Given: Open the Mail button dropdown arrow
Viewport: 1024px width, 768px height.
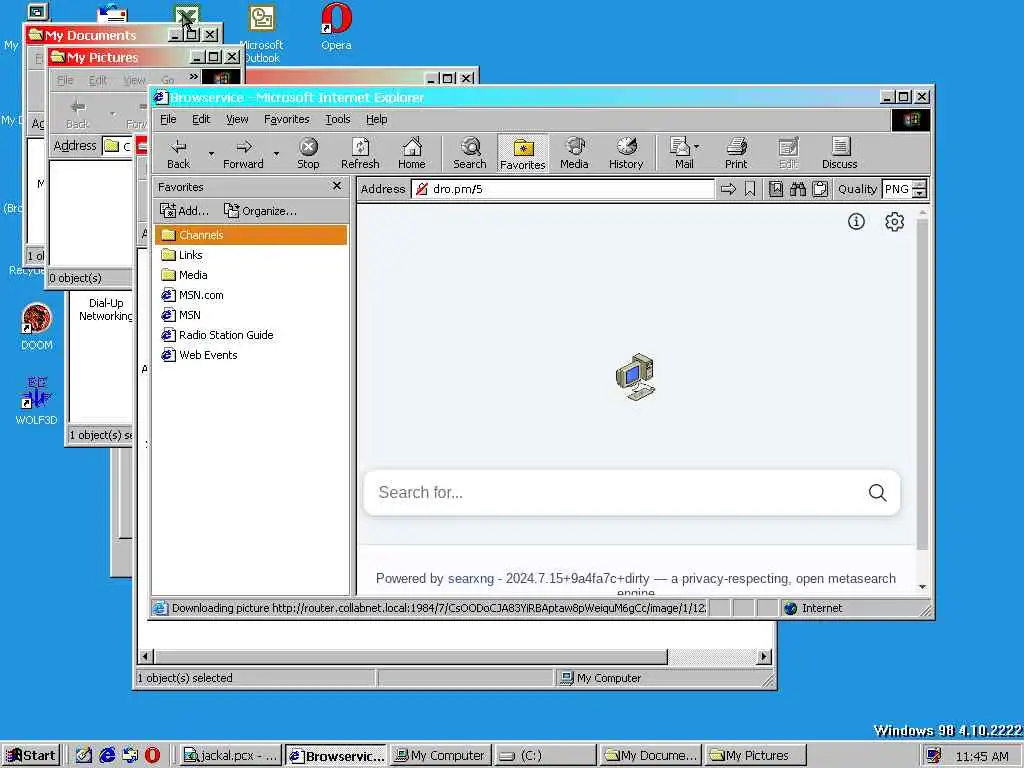Looking at the screenshot, I should [697, 147].
